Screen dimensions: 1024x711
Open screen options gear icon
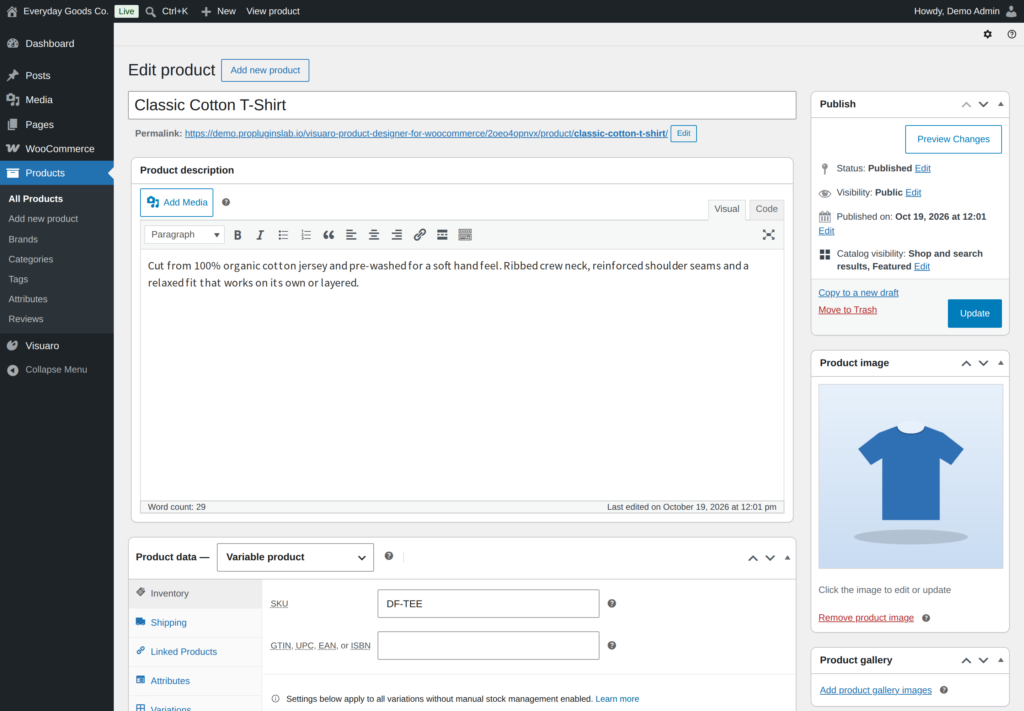coord(987,34)
